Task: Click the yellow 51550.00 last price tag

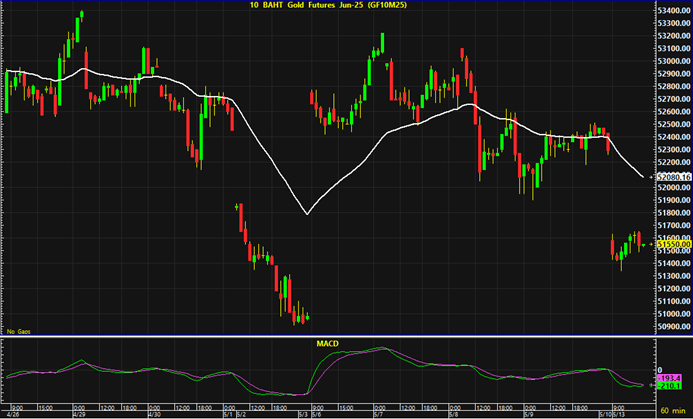Action: click(x=670, y=244)
